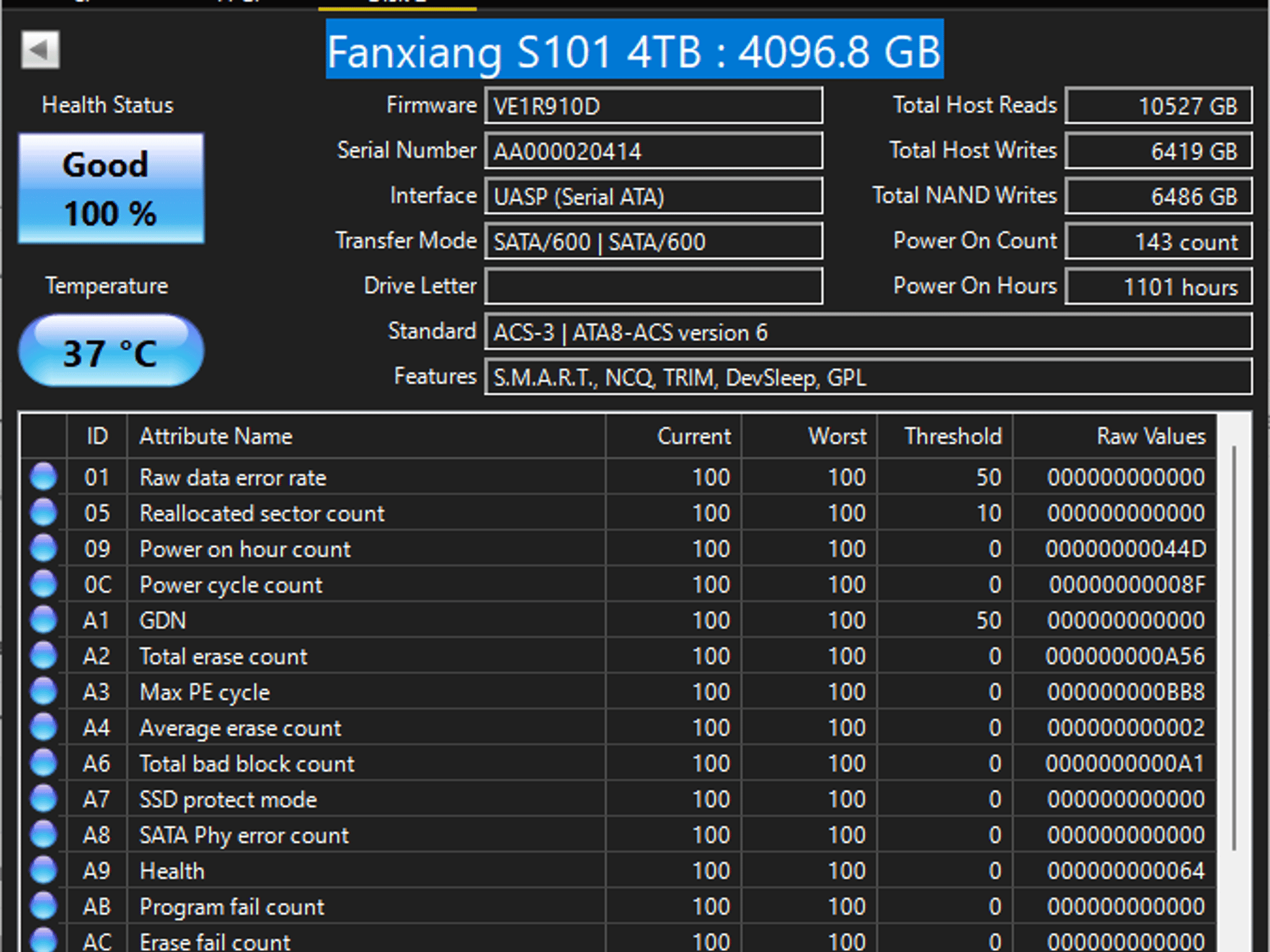This screenshot has height=952, width=1270.
Task: Click the Good 100 % health status box
Action: [111, 188]
